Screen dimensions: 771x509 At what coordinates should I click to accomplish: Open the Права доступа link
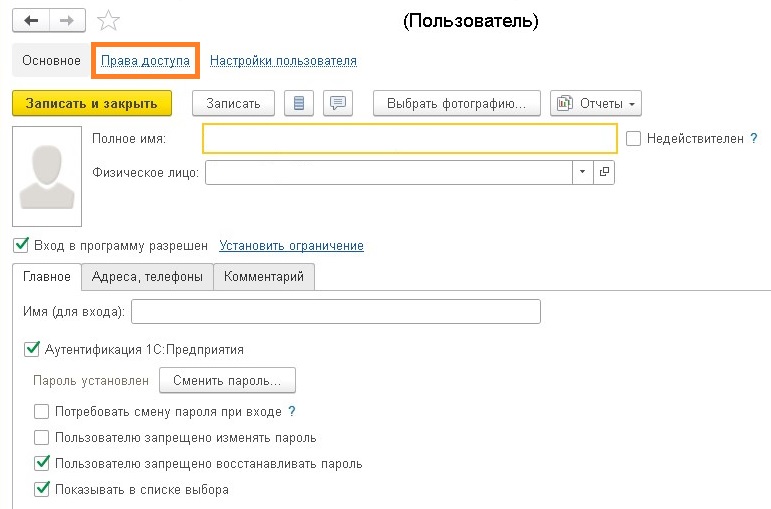click(145, 61)
